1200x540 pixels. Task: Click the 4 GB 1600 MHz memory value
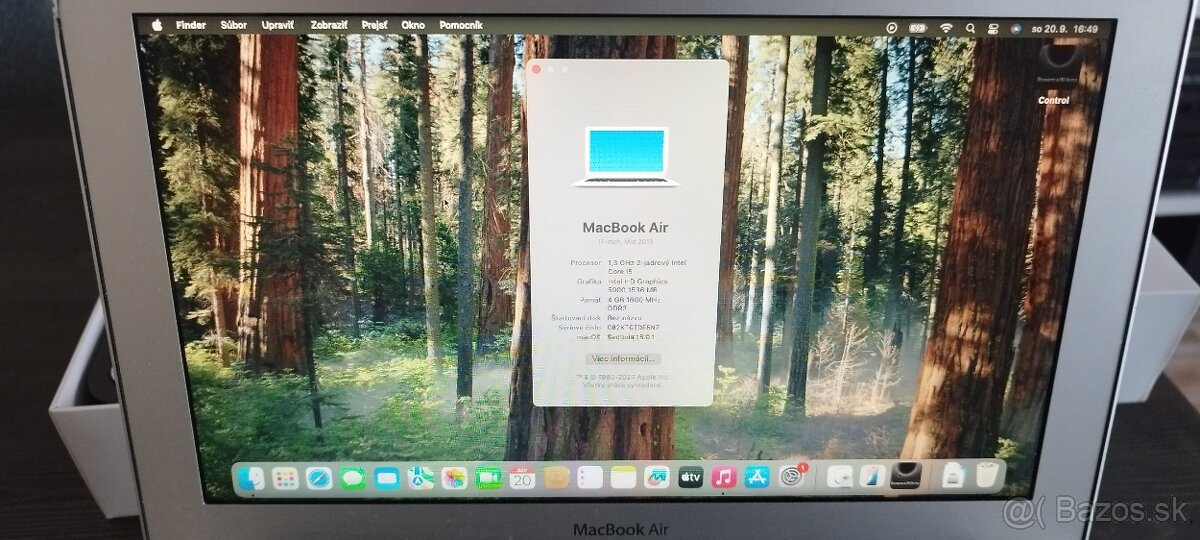pyautogui.click(x=636, y=304)
